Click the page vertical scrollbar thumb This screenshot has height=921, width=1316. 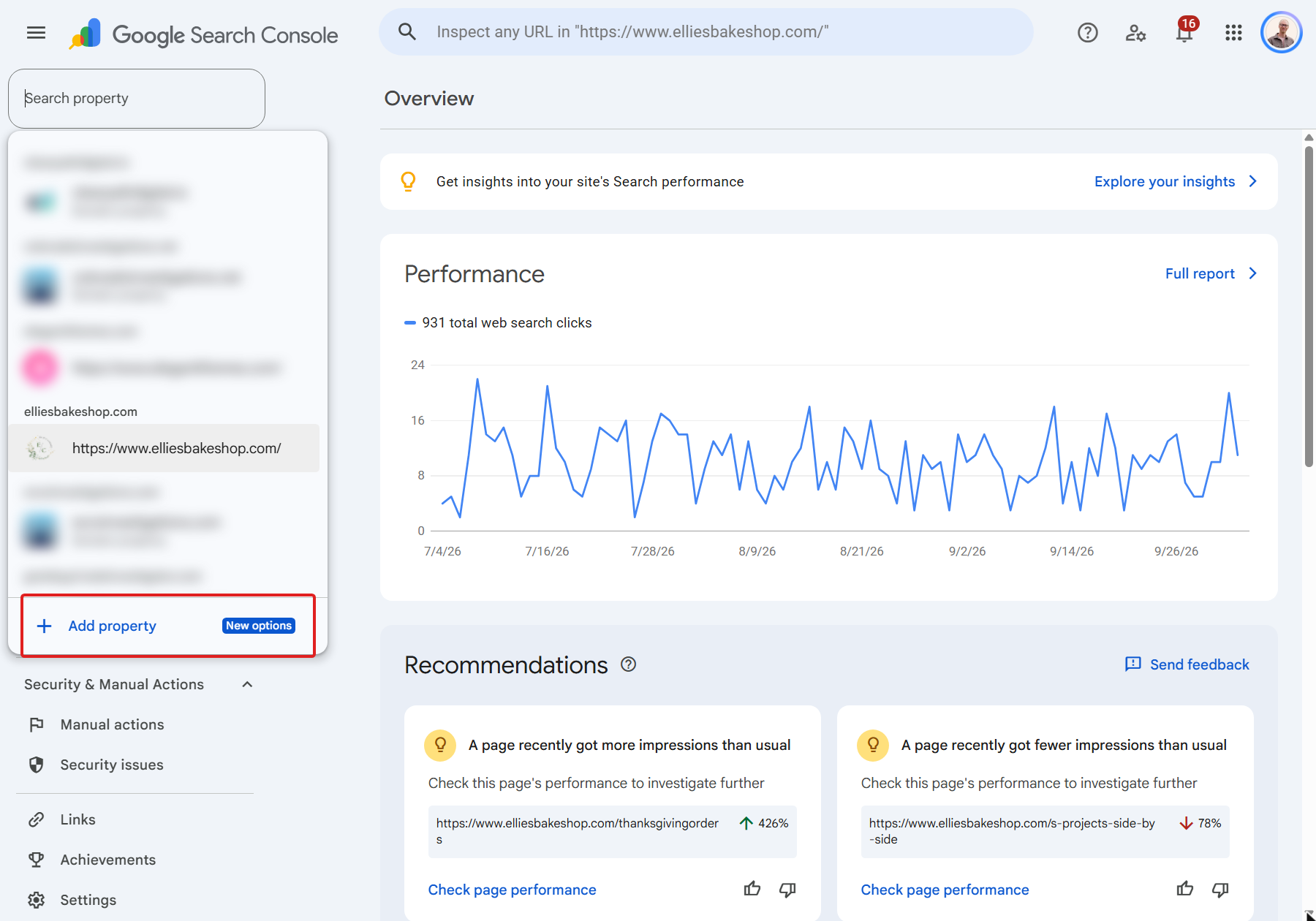1309,306
